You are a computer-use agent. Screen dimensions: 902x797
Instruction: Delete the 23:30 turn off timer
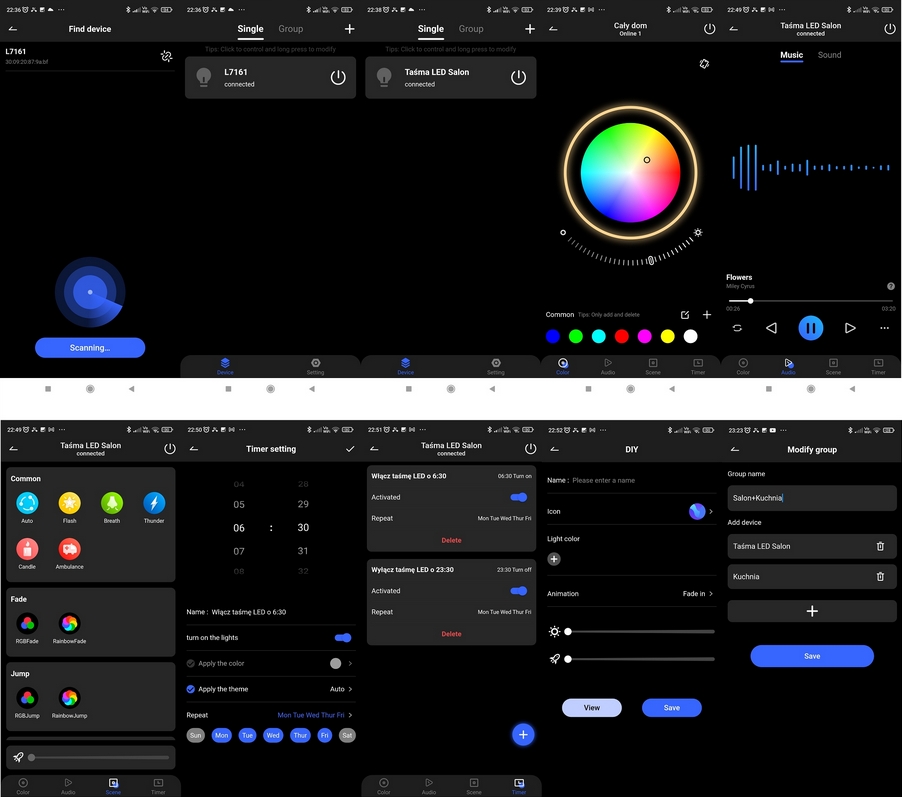(x=451, y=634)
